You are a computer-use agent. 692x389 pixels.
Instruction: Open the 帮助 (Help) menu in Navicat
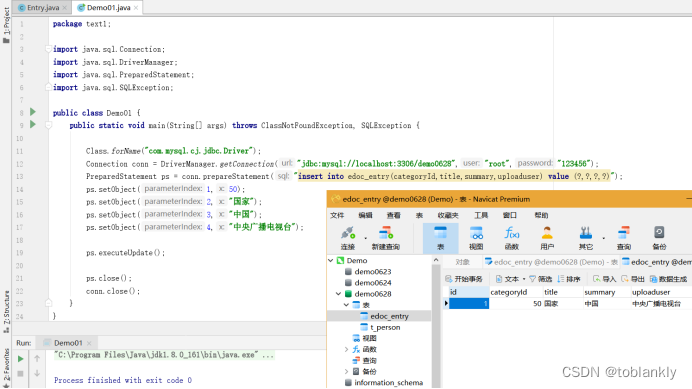[541, 215]
